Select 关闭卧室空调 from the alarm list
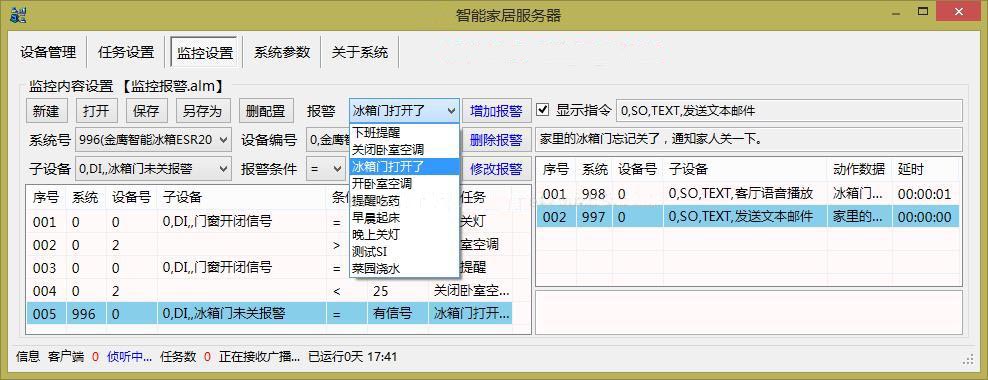 click(x=405, y=150)
